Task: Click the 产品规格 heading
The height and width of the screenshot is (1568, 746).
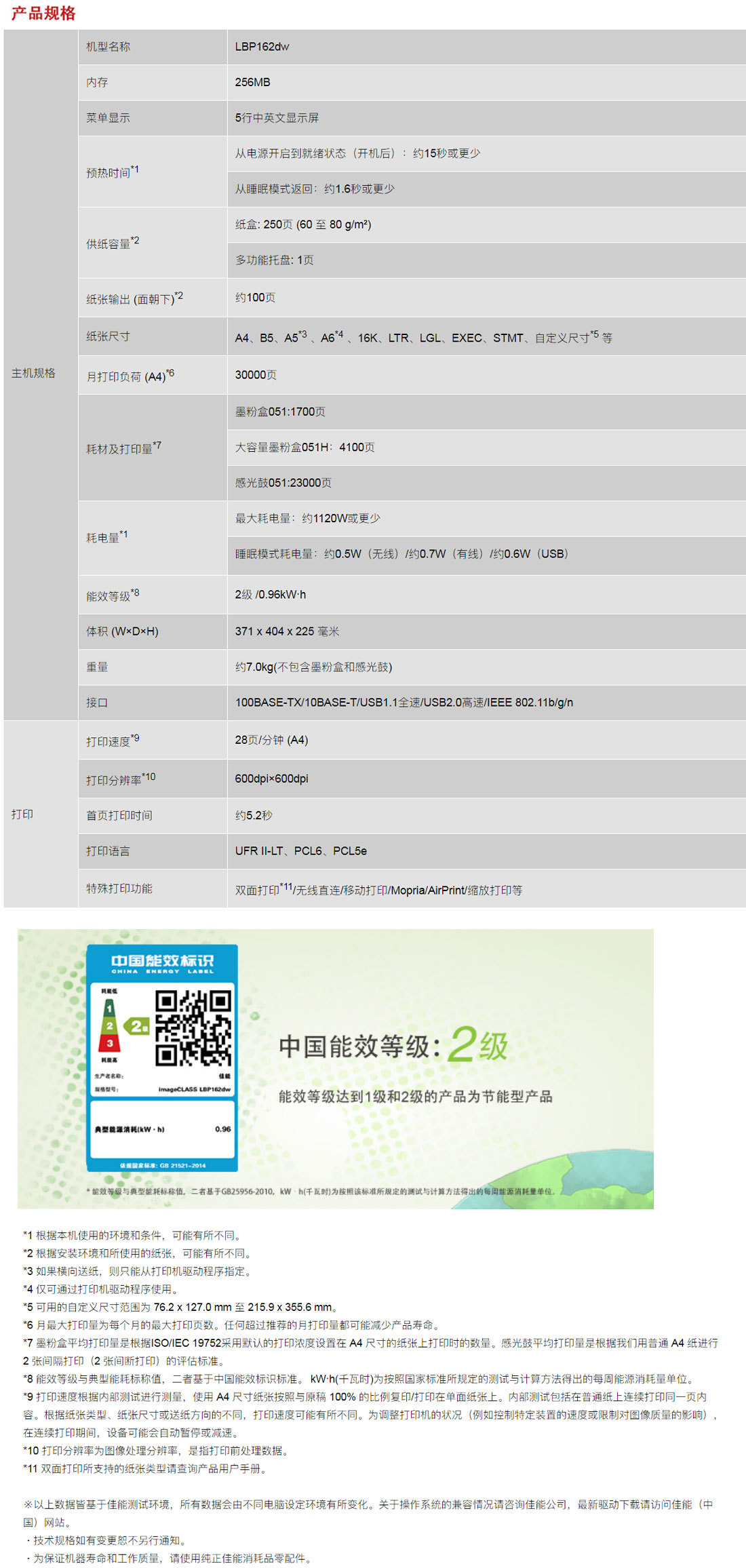Action: [43, 14]
